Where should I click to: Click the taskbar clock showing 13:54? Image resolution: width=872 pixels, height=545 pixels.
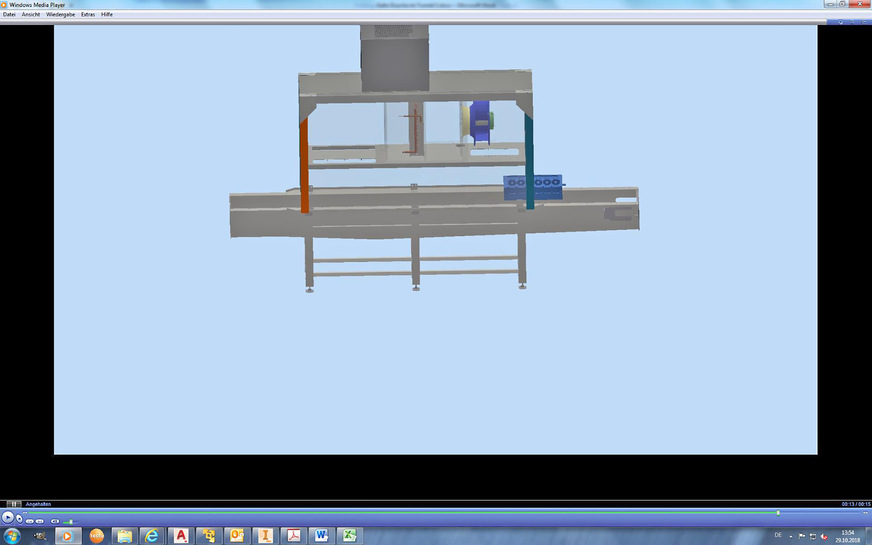pyautogui.click(x=848, y=536)
